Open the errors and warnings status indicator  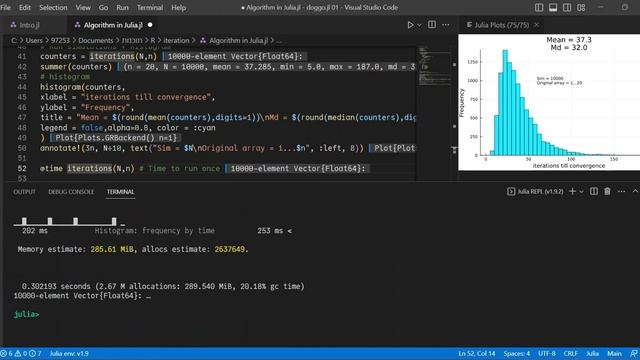click(21, 353)
